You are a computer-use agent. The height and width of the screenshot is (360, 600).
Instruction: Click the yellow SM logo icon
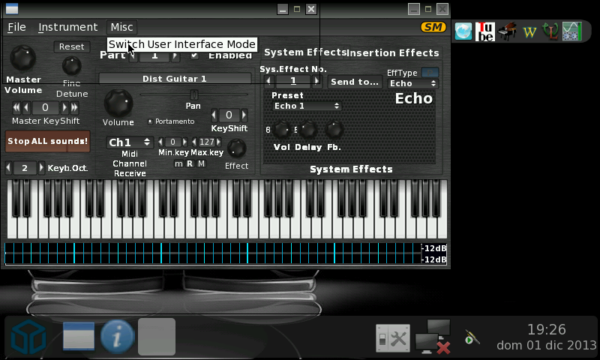click(x=433, y=27)
